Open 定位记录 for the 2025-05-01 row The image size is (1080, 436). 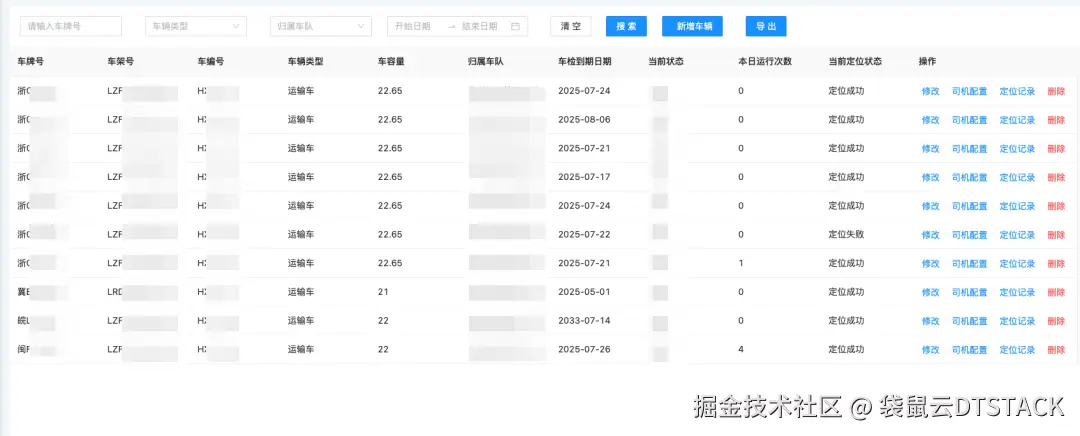point(1017,292)
